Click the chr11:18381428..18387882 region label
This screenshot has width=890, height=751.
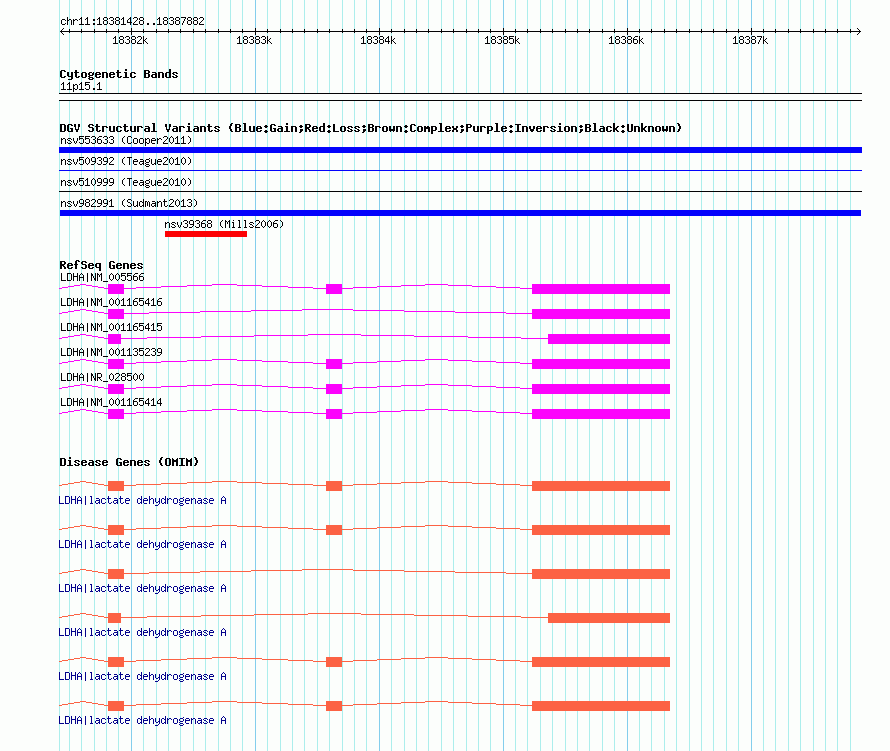(x=132, y=21)
